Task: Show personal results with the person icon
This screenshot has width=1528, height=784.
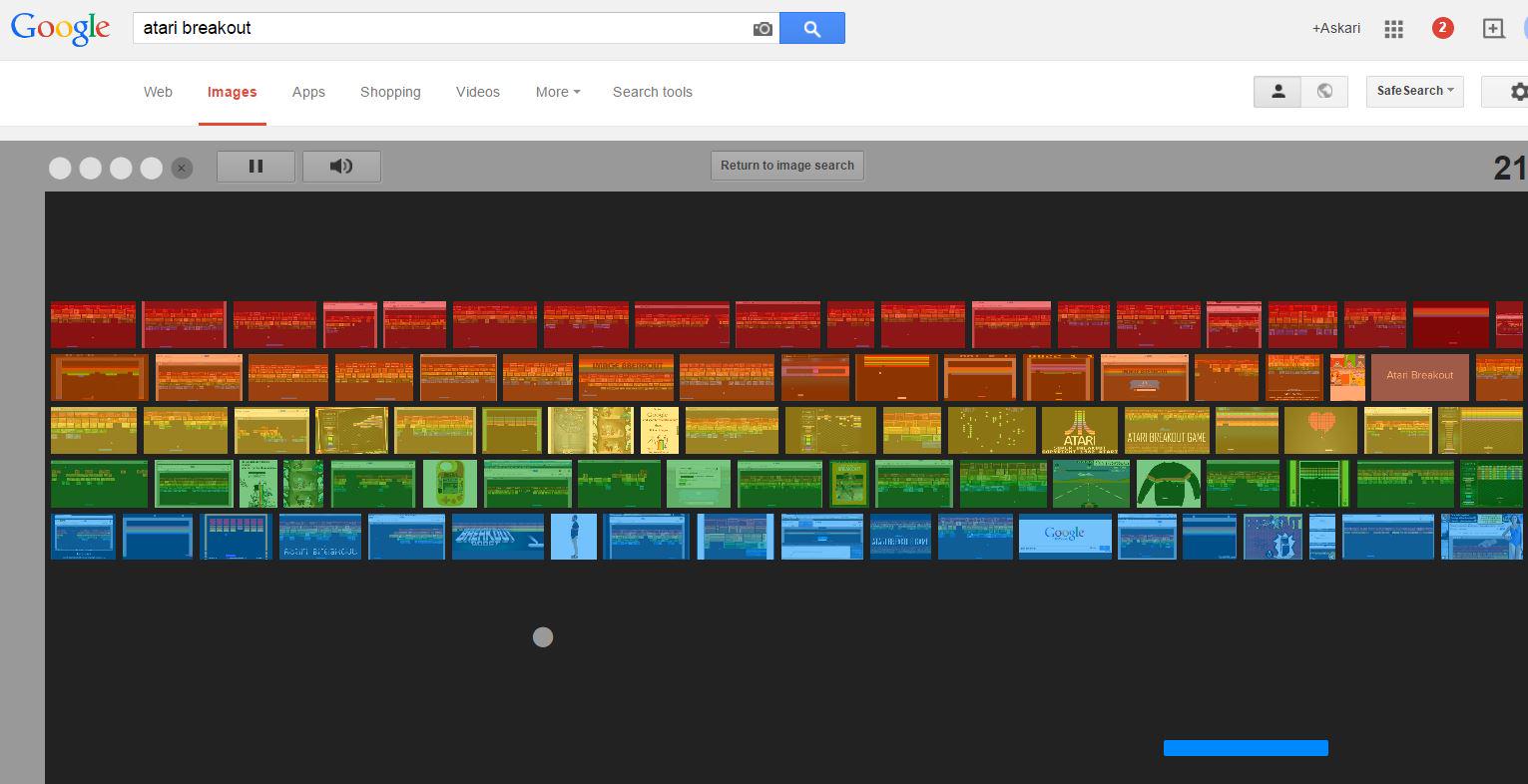Action: pyautogui.click(x=1277, y=91)
